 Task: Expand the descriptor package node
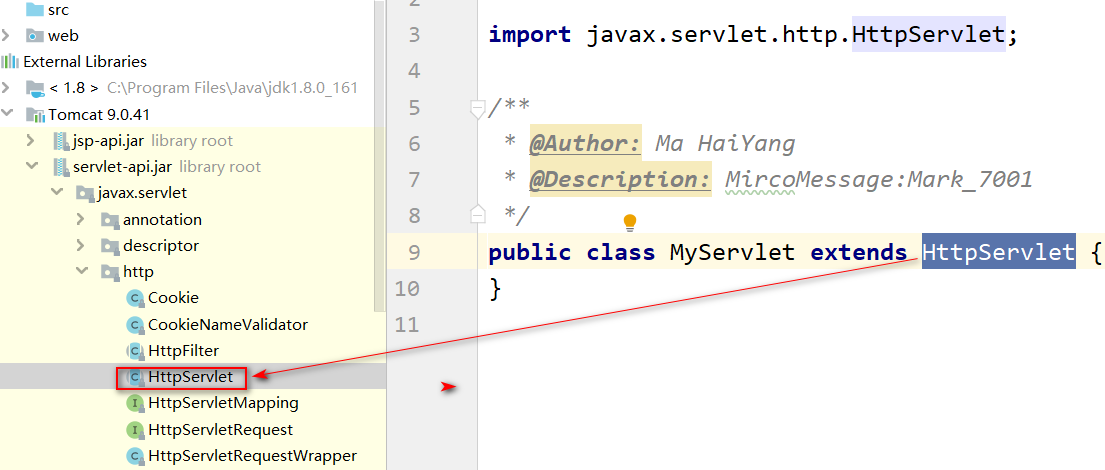tap(82, 246)
